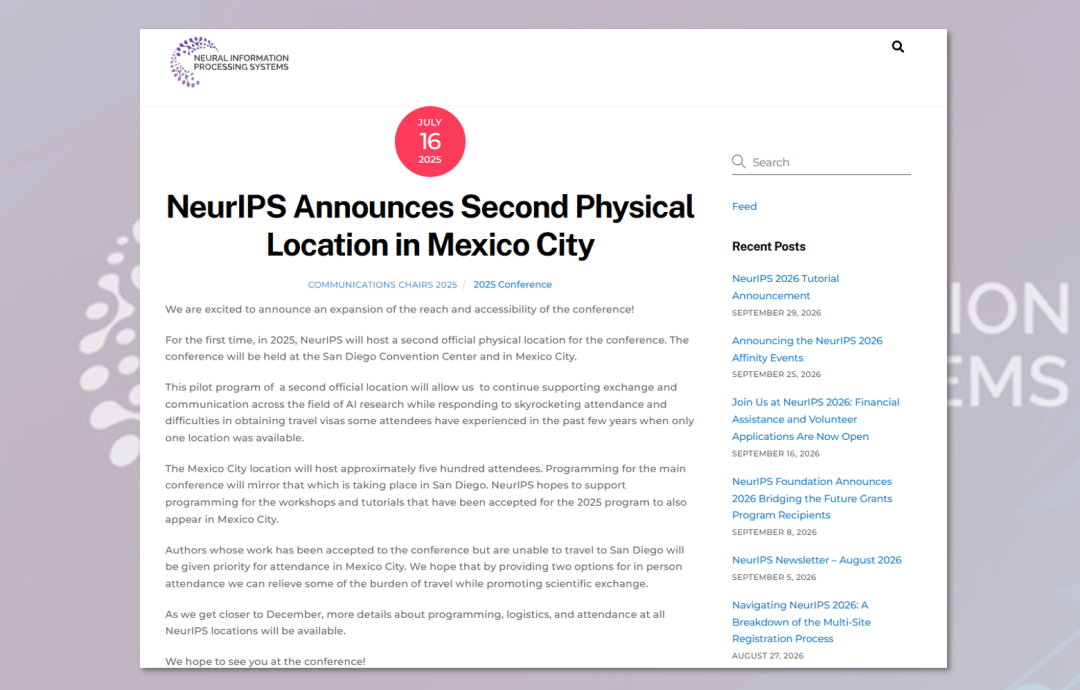Image resolution: width=1080 pixels, height=690 pixels.
Task: Open the Communications Chairs 2025 author link
Action: pos(382,285)
